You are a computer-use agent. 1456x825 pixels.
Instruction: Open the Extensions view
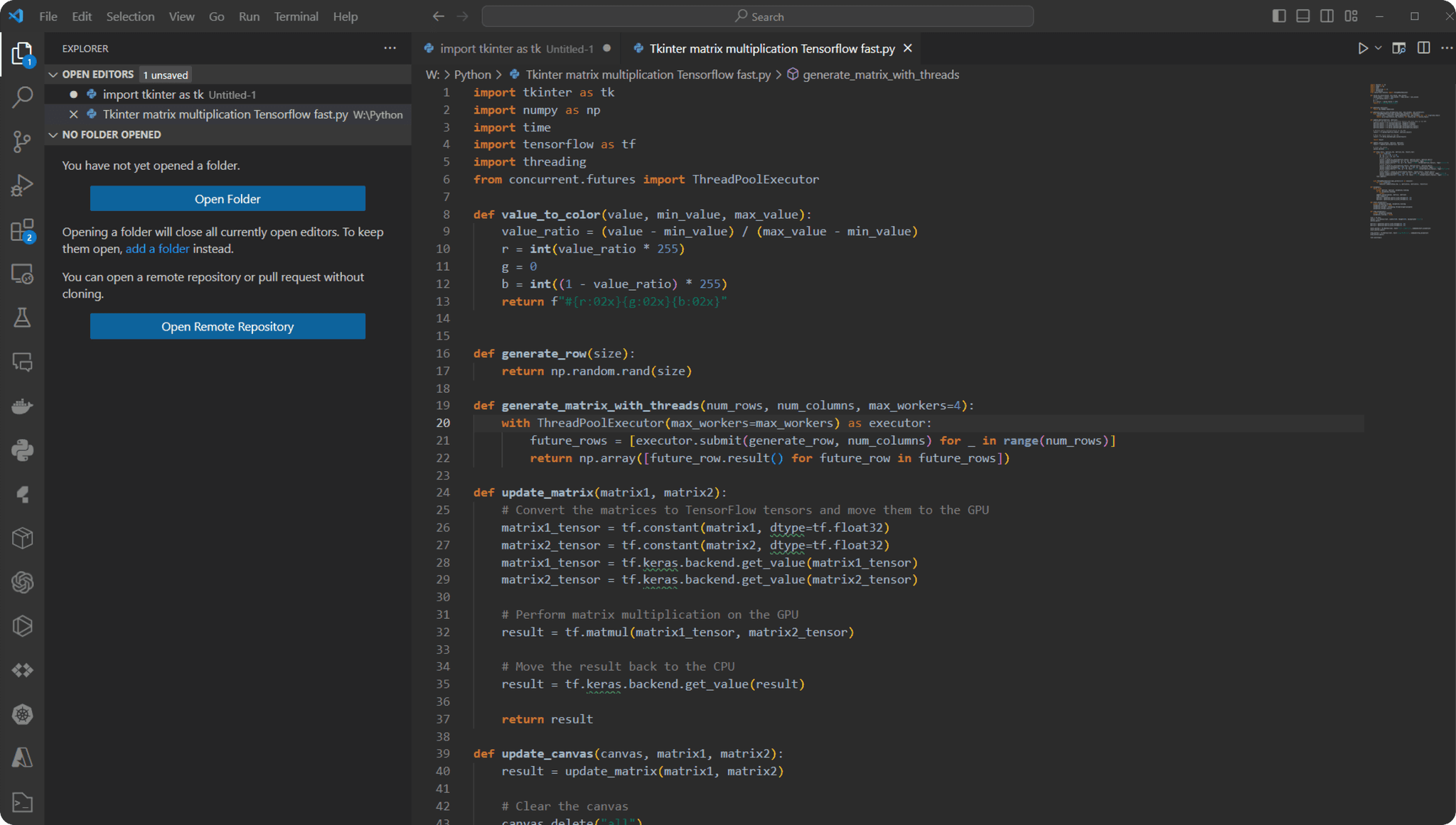(22, 230)
